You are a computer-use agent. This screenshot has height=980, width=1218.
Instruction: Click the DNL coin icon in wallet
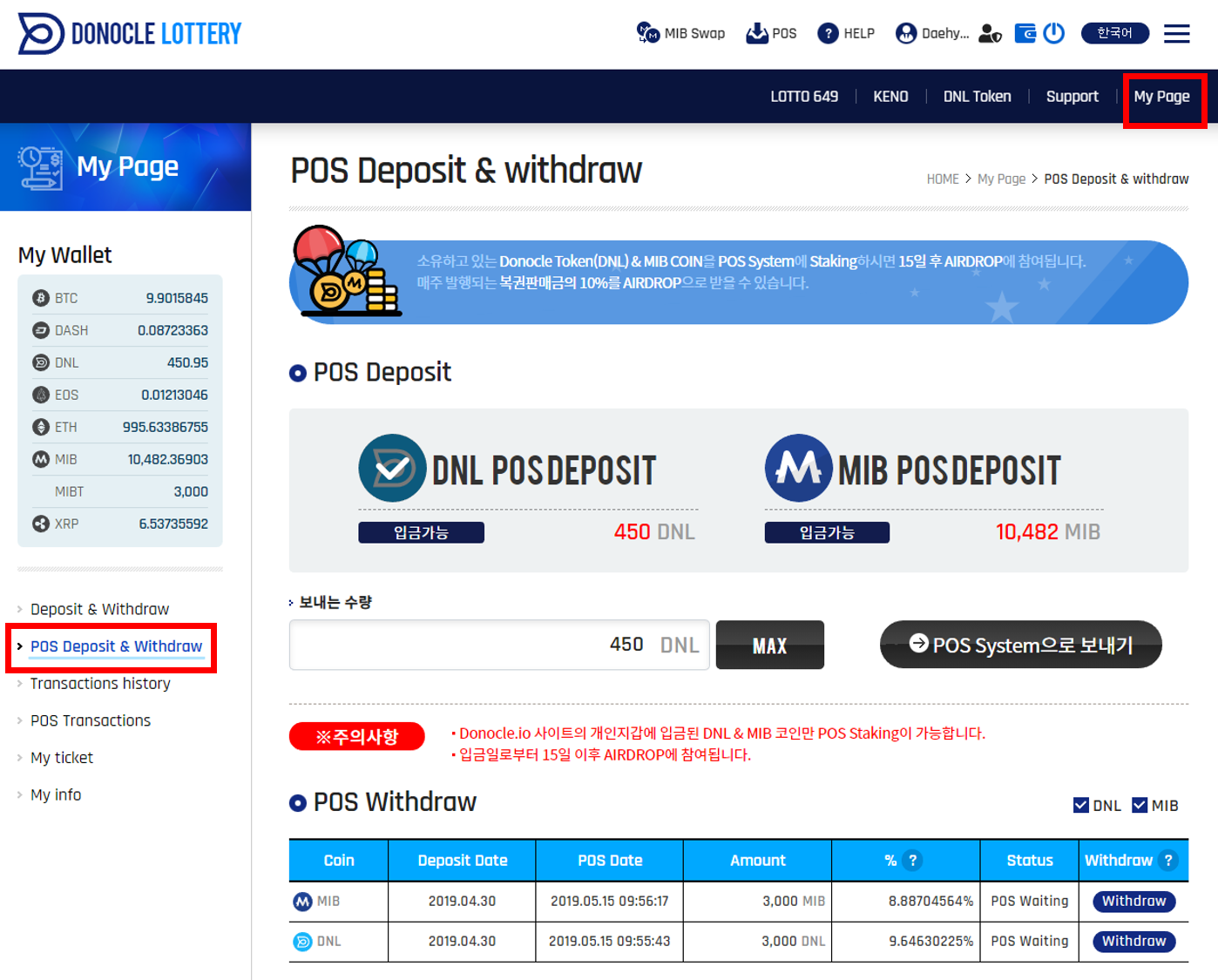pos(41,362)
